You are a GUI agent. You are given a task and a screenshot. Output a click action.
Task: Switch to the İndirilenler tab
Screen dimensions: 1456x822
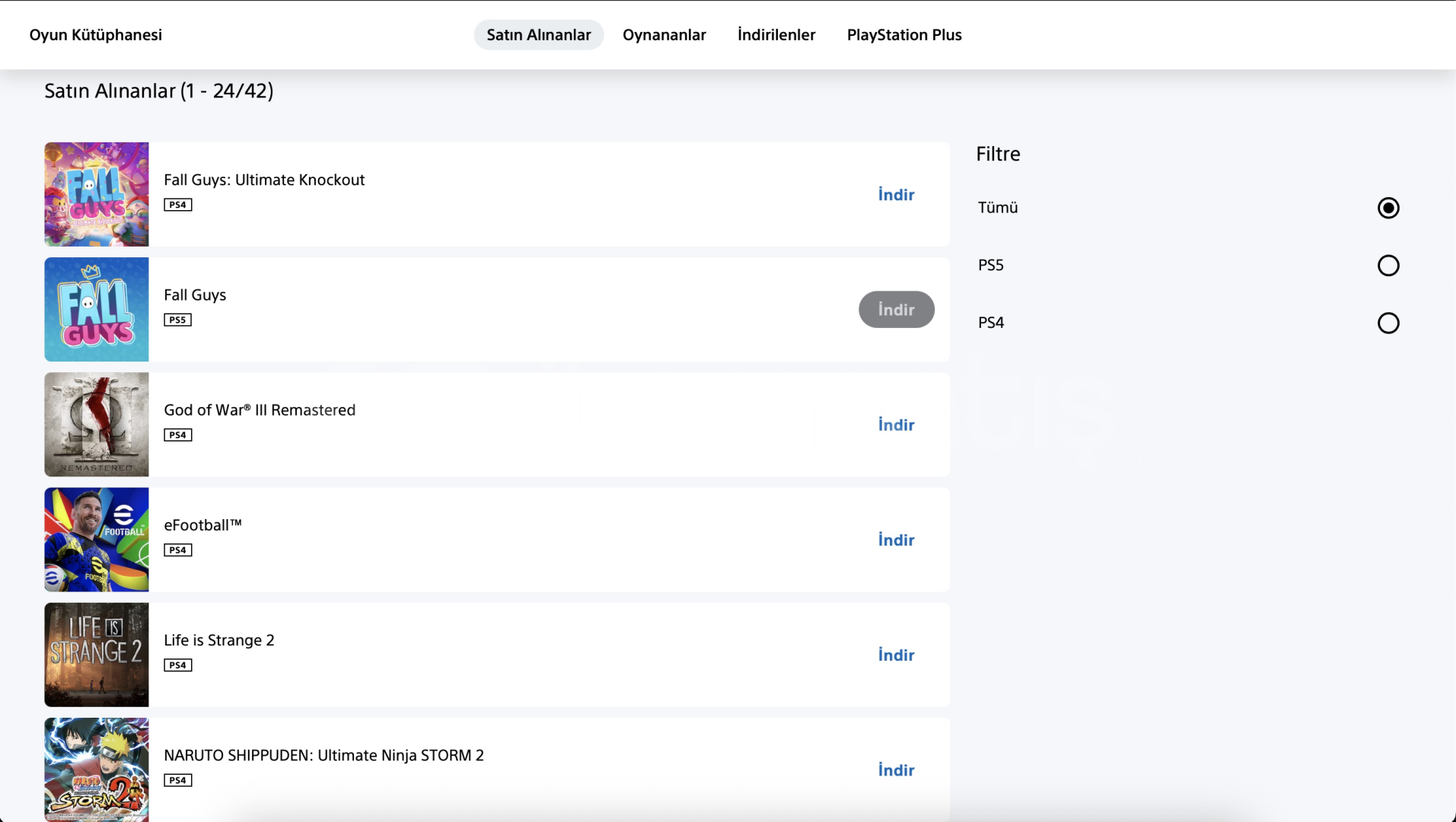tap(776, 35)
